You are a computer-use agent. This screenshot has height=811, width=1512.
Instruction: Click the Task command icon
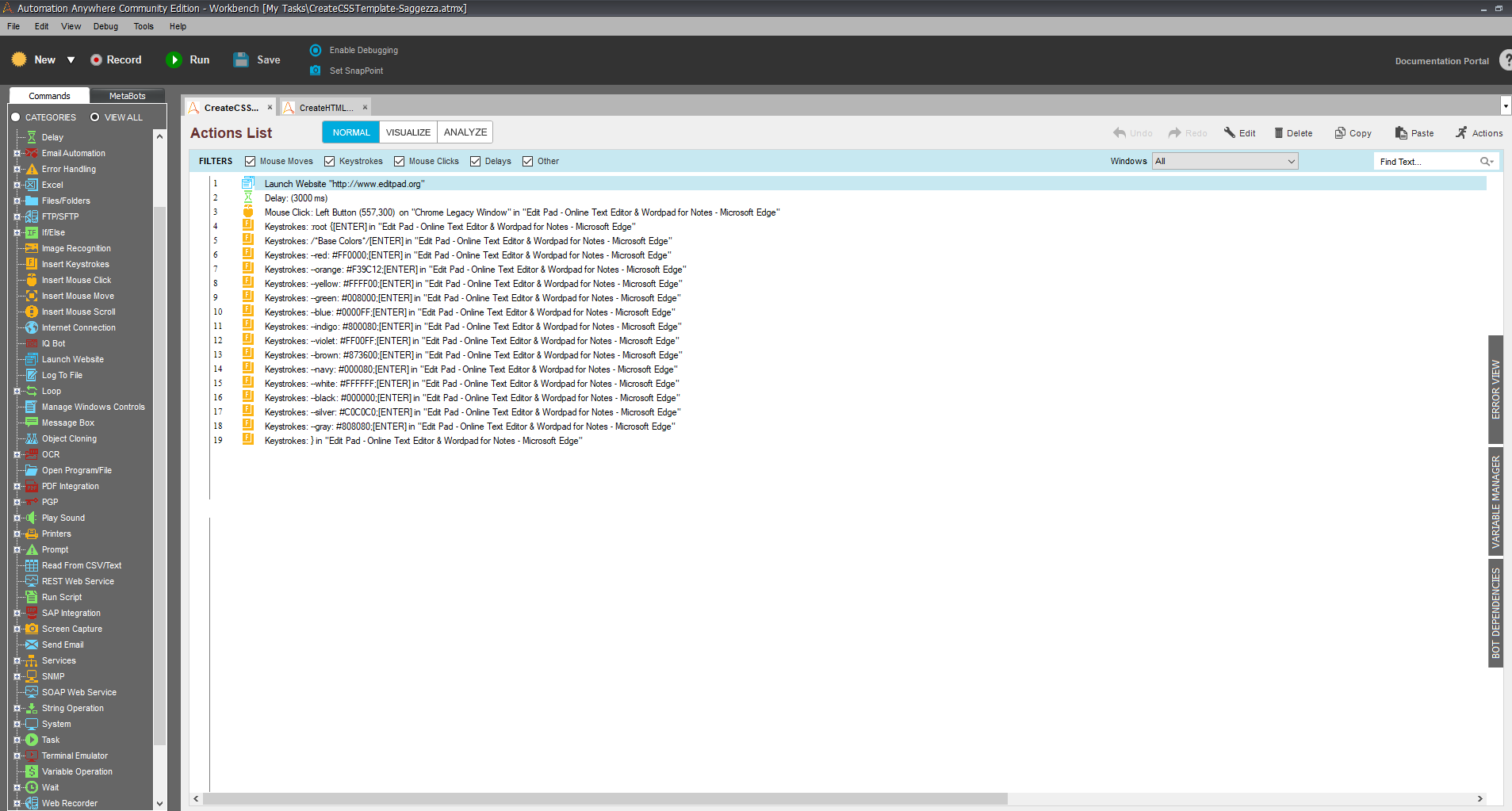click(32, 740)
